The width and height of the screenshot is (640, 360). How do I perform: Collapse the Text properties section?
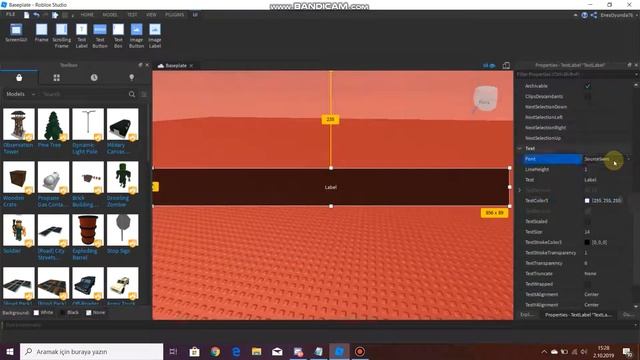(520, 149)
